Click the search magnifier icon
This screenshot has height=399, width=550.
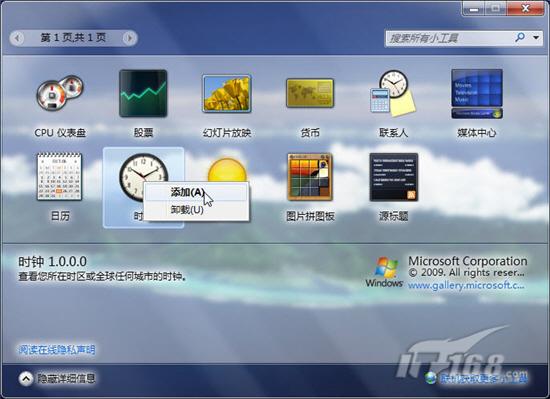pyautogui.click(x=520, y=37)
